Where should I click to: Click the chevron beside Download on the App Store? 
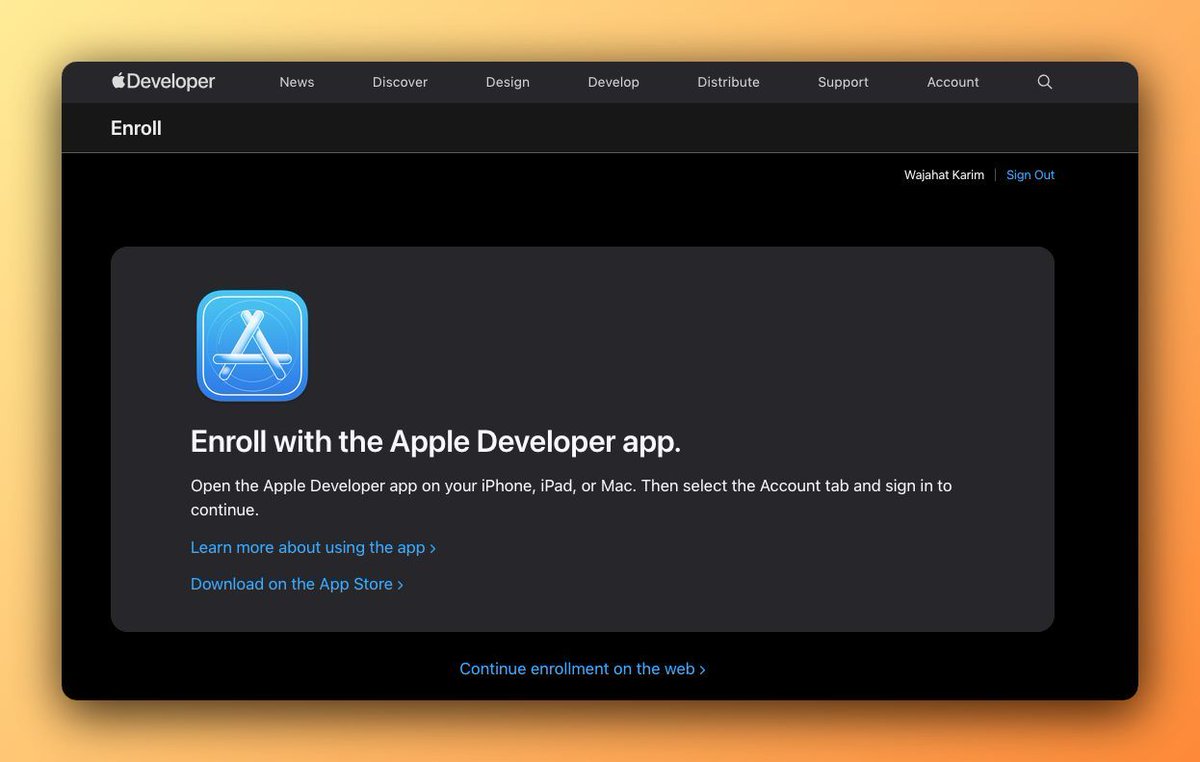[400, 584]
